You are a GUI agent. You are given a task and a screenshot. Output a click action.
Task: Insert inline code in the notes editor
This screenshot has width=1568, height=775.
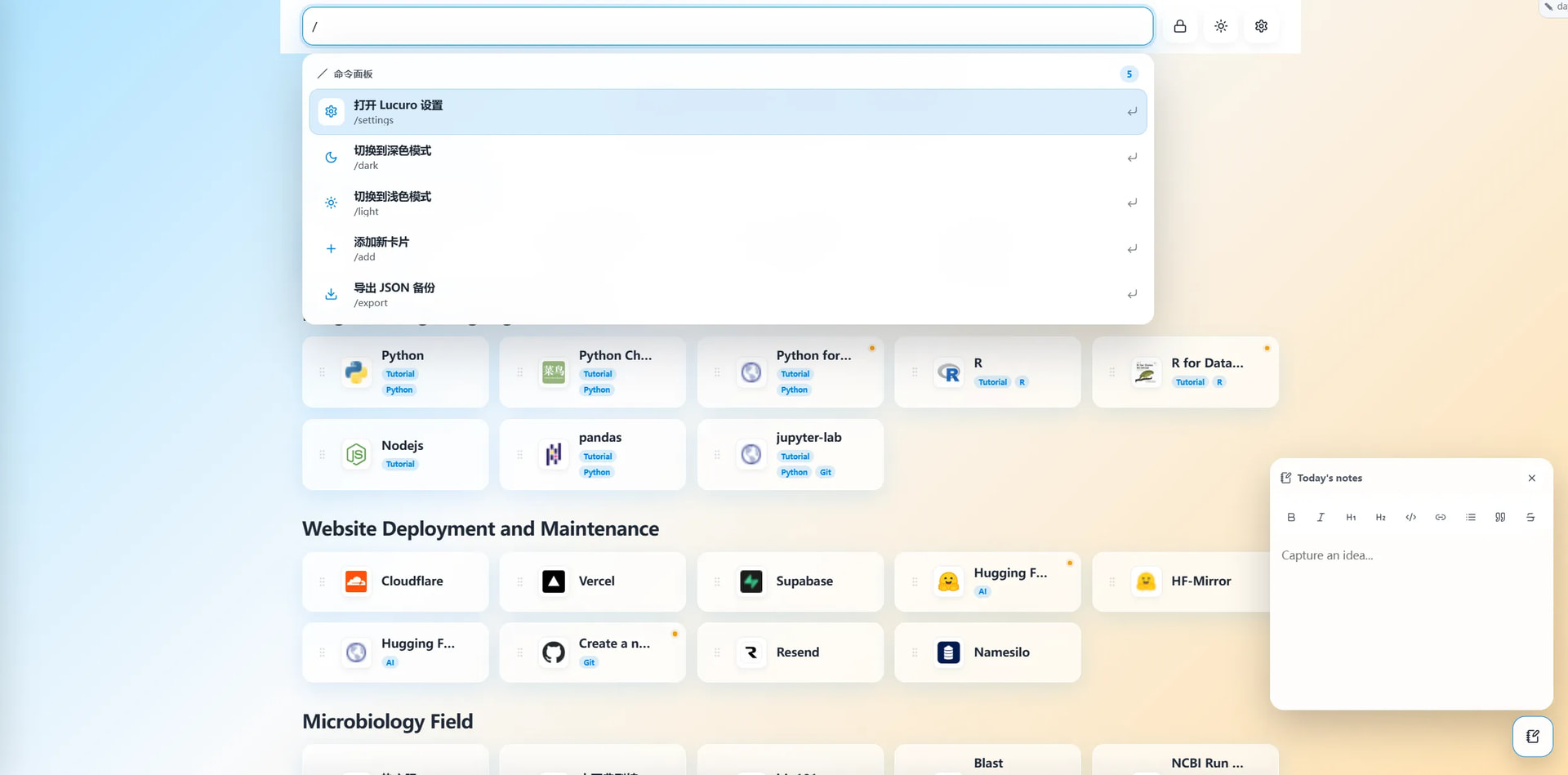pyautogui.click(x=1410, y=517)
